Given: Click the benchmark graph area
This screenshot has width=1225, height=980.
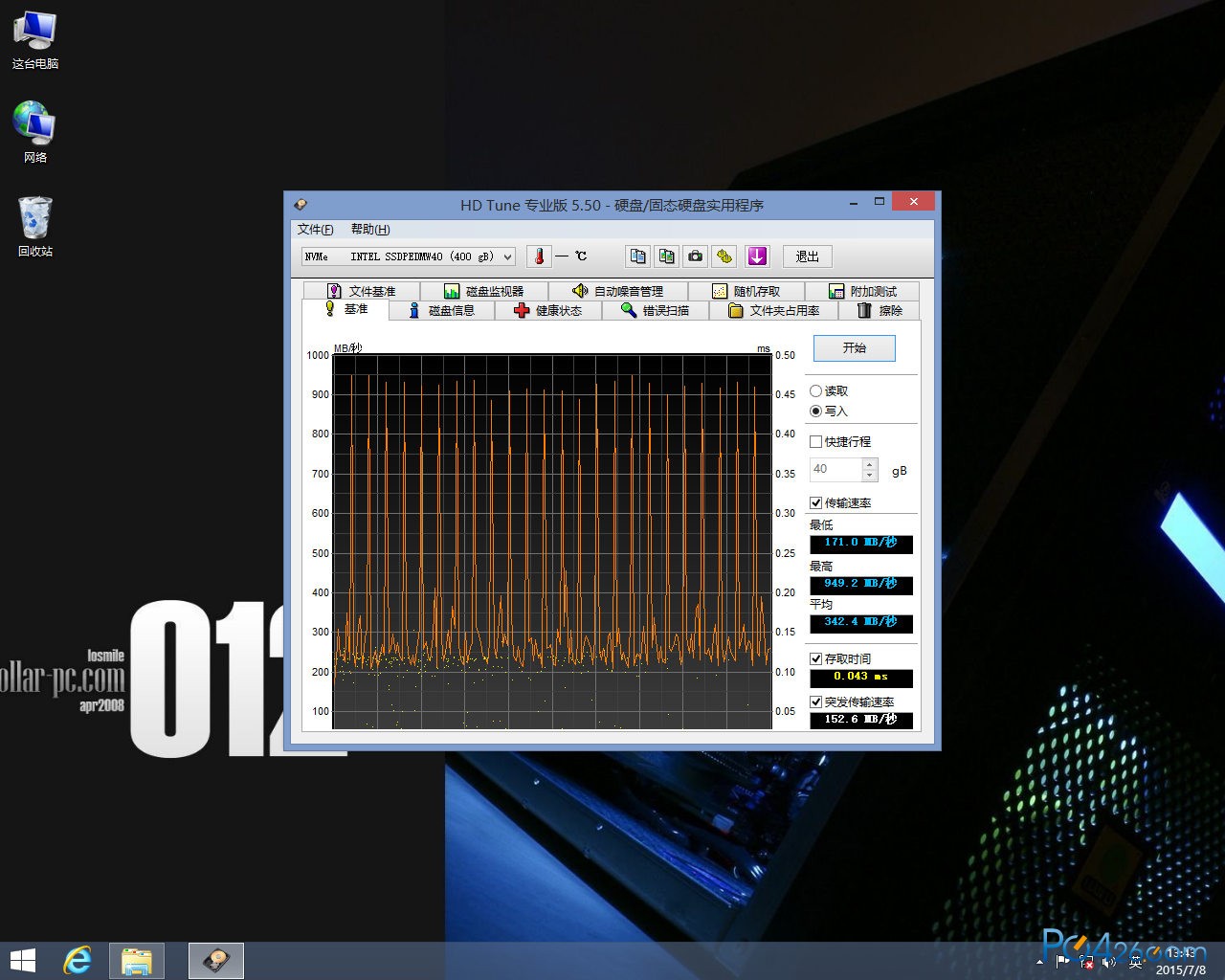Looking at the screenshot, I should point(552,542).
